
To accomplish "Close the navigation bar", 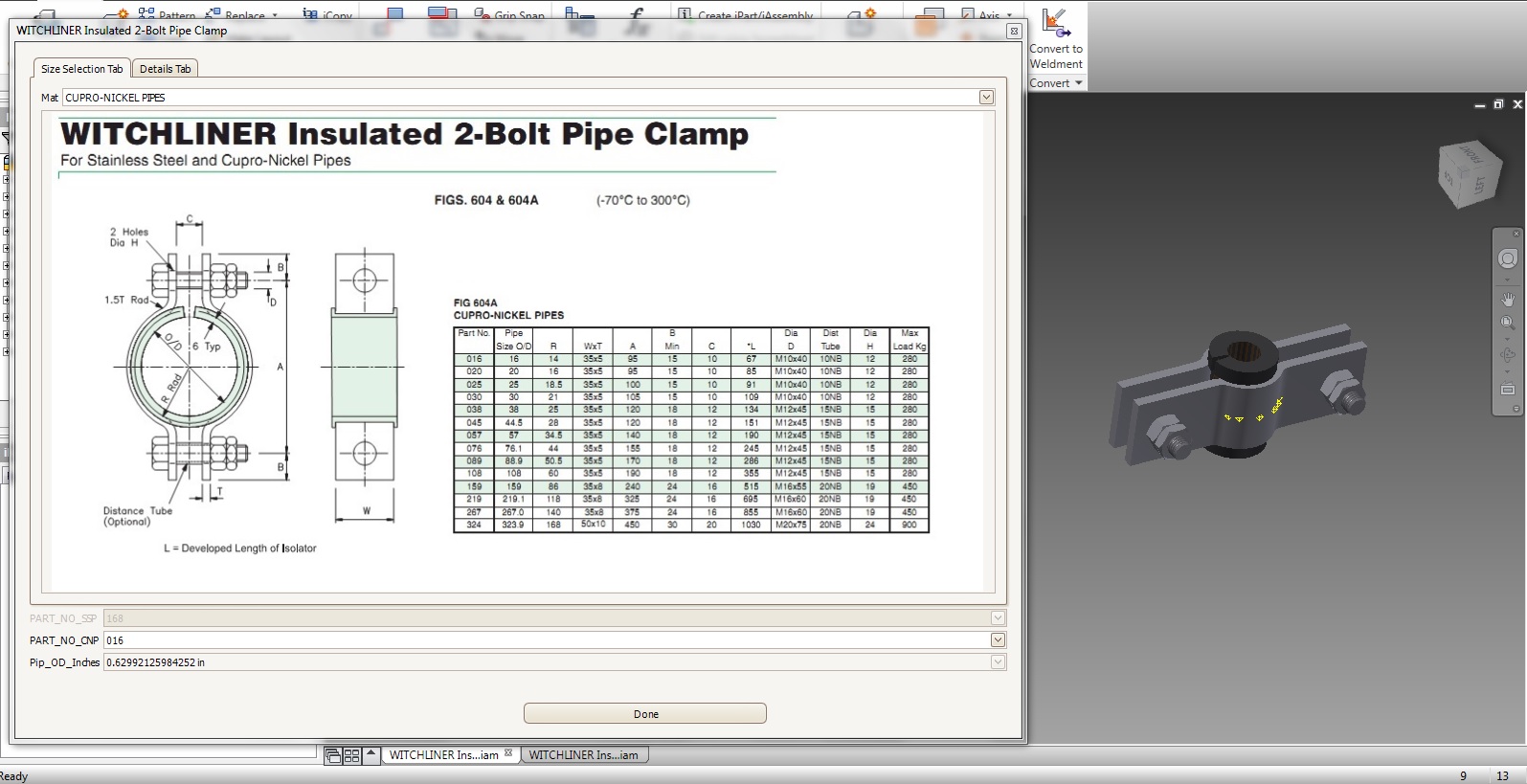I will [x=1516, y=234].
